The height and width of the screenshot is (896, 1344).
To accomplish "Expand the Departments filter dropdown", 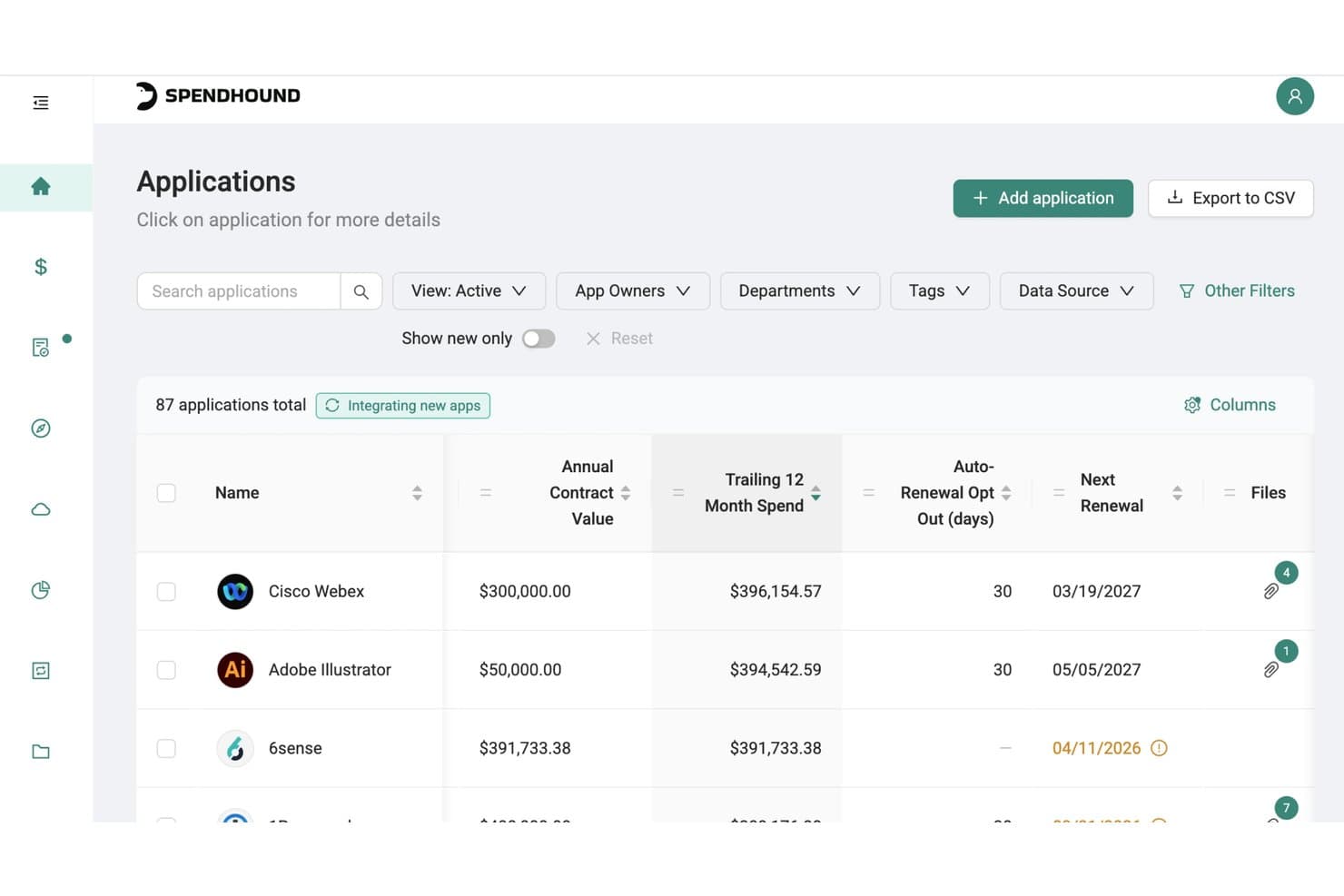I will point(800,291).
